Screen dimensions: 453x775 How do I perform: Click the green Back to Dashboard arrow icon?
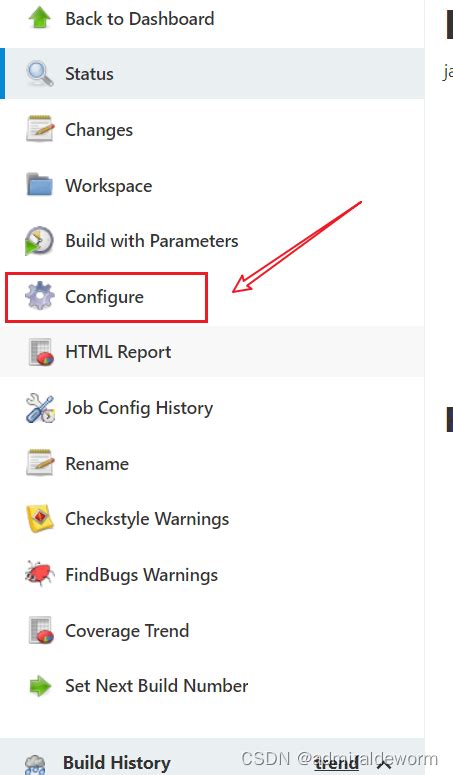[x=40, y=18]
